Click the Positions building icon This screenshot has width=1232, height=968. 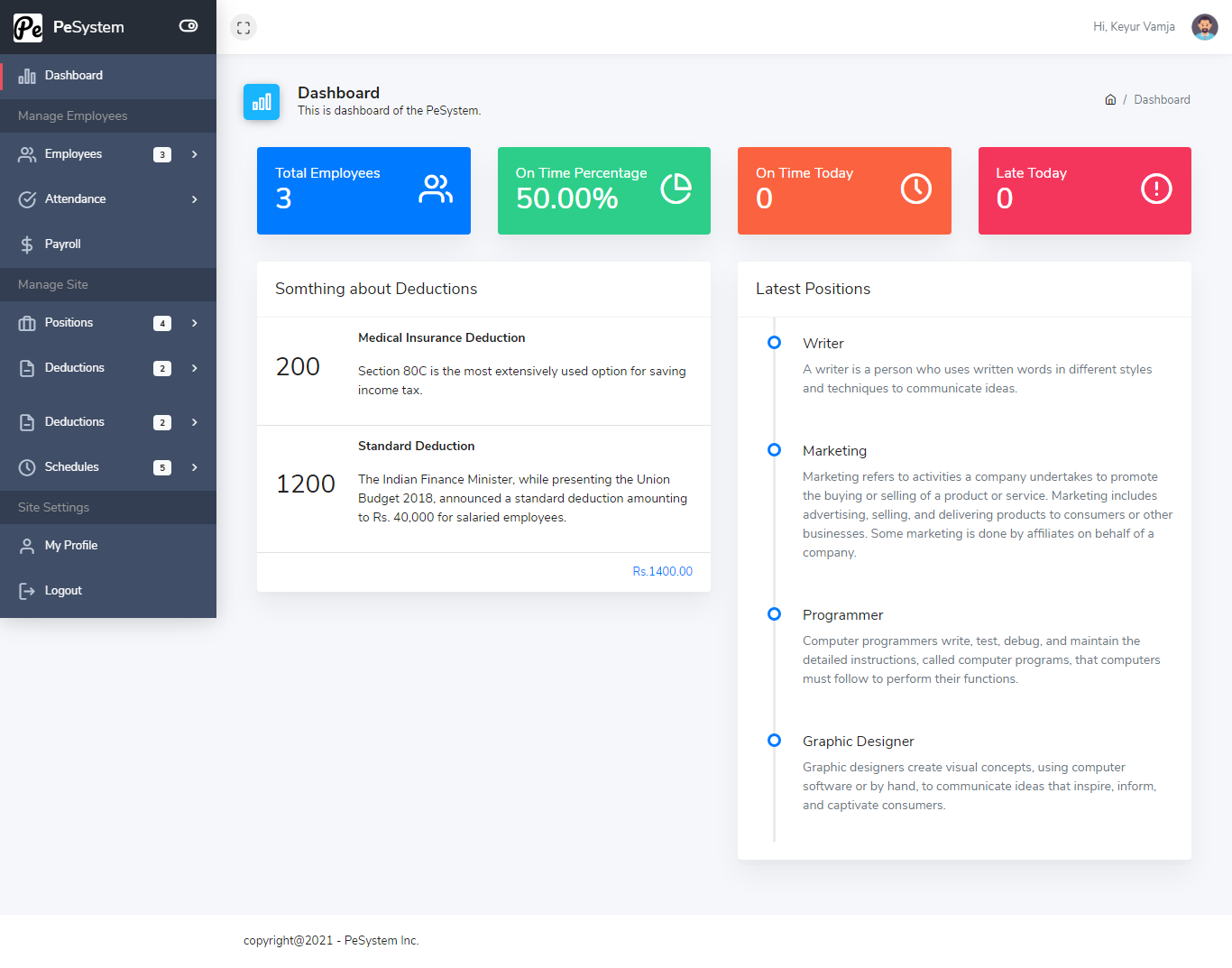coord(27,322)
